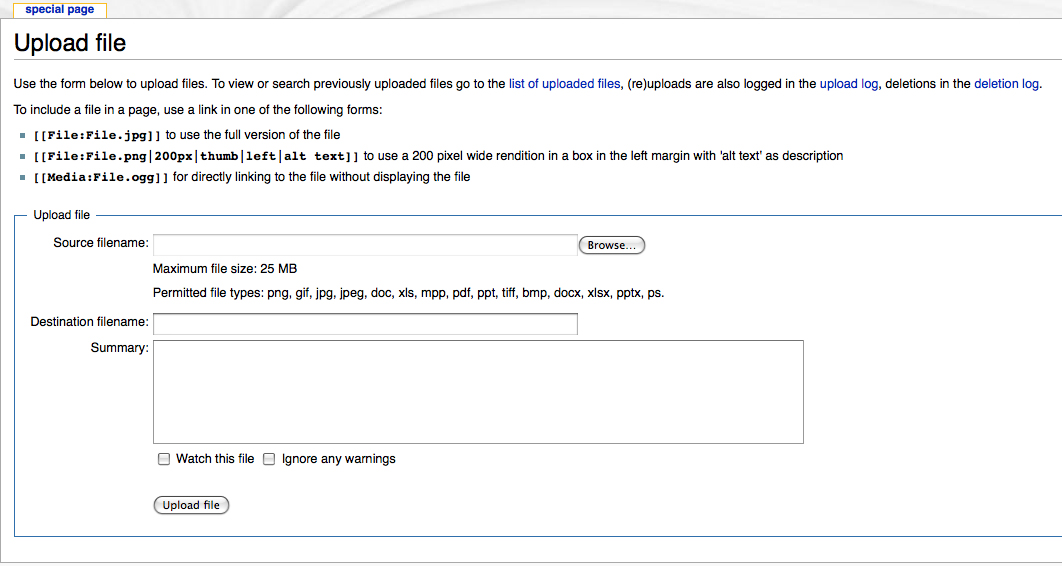Viewport: 1062px width, 566px height.
Task: Click the 'Maximum file size: 25 MB' text
Action: click(x=225, y=269)
